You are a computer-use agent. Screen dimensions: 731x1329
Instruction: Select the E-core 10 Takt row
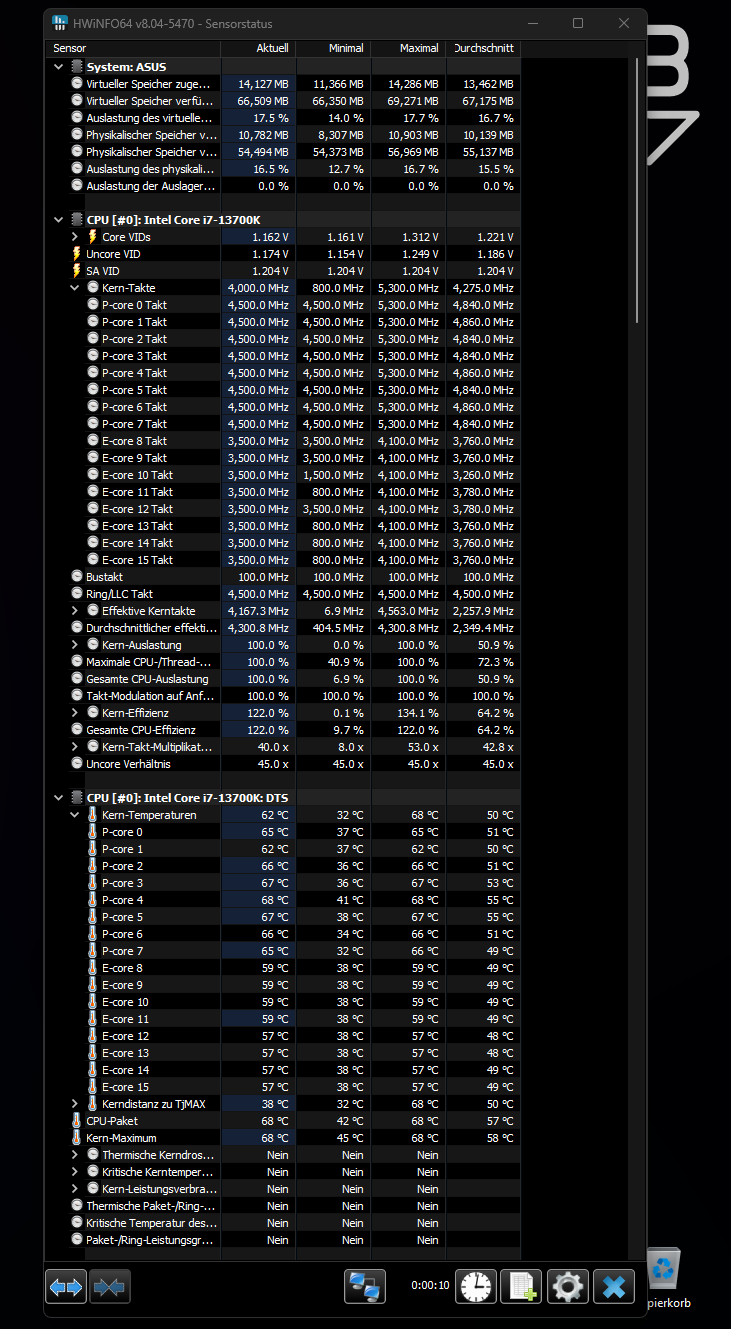(284, 475)
